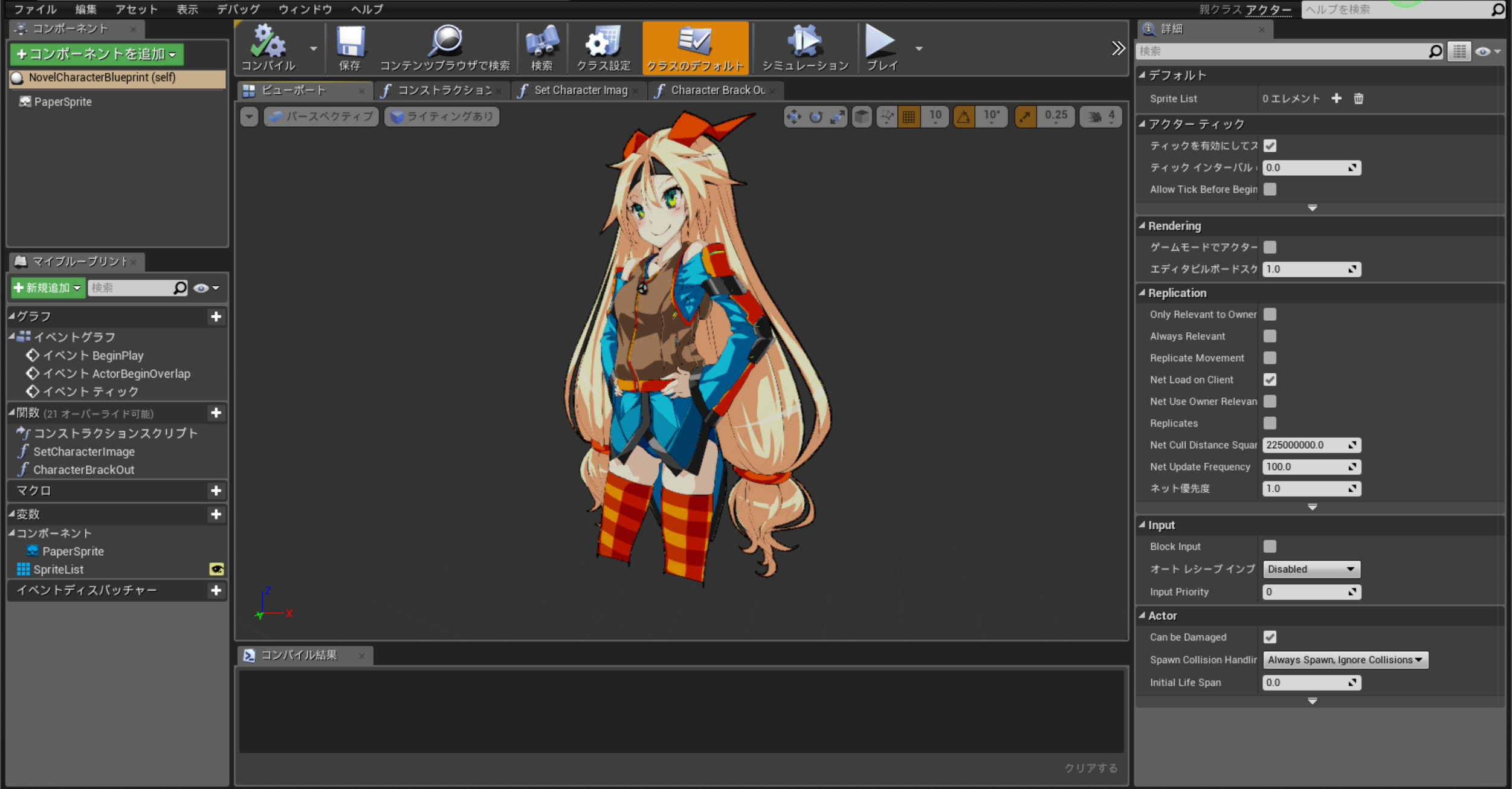This screenshot has width=1512, height=789.
Task: Clear the Sprite List with the trash icon
Action: [x=1359, y=98]
